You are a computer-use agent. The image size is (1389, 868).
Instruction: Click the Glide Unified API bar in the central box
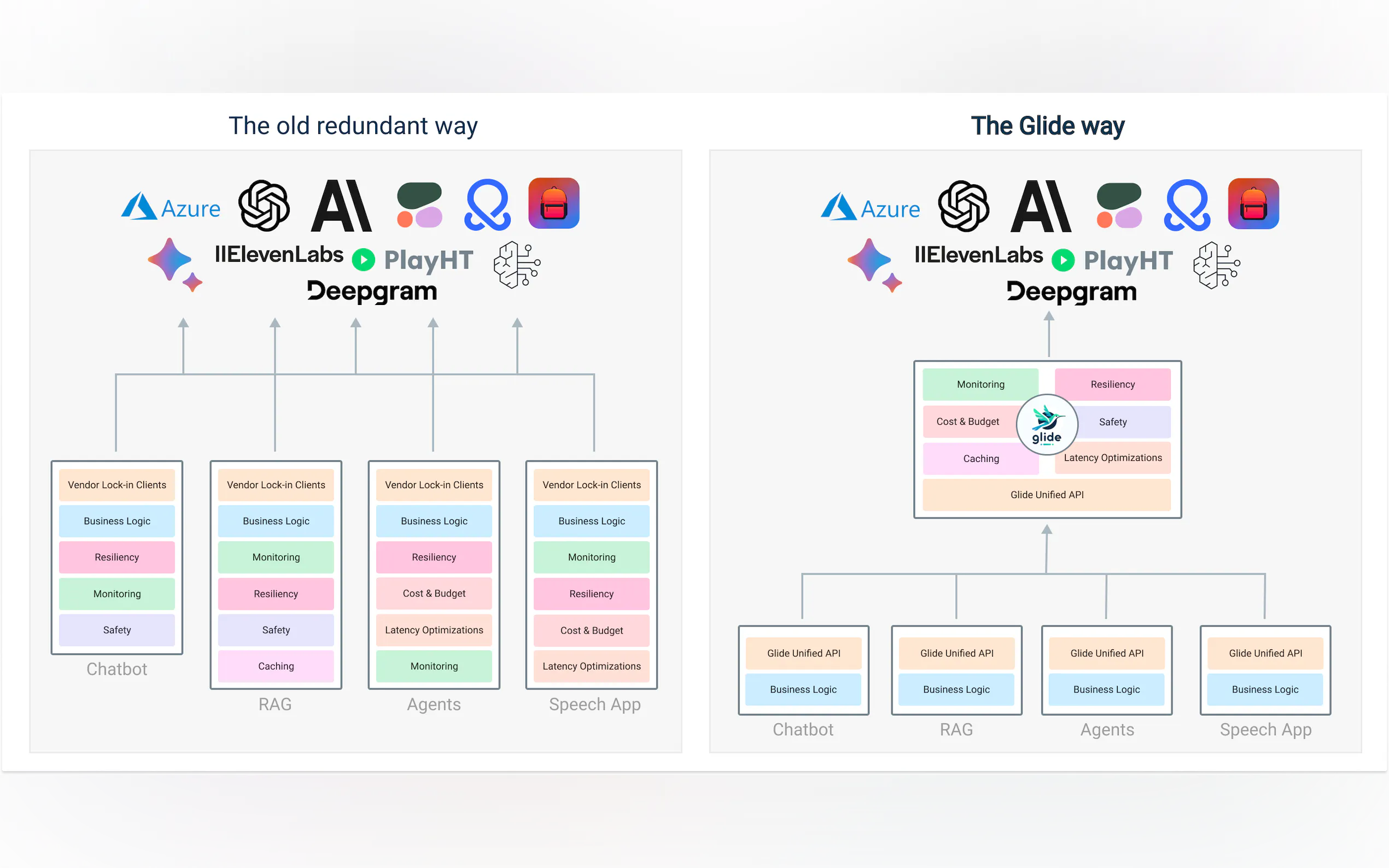1046,495
